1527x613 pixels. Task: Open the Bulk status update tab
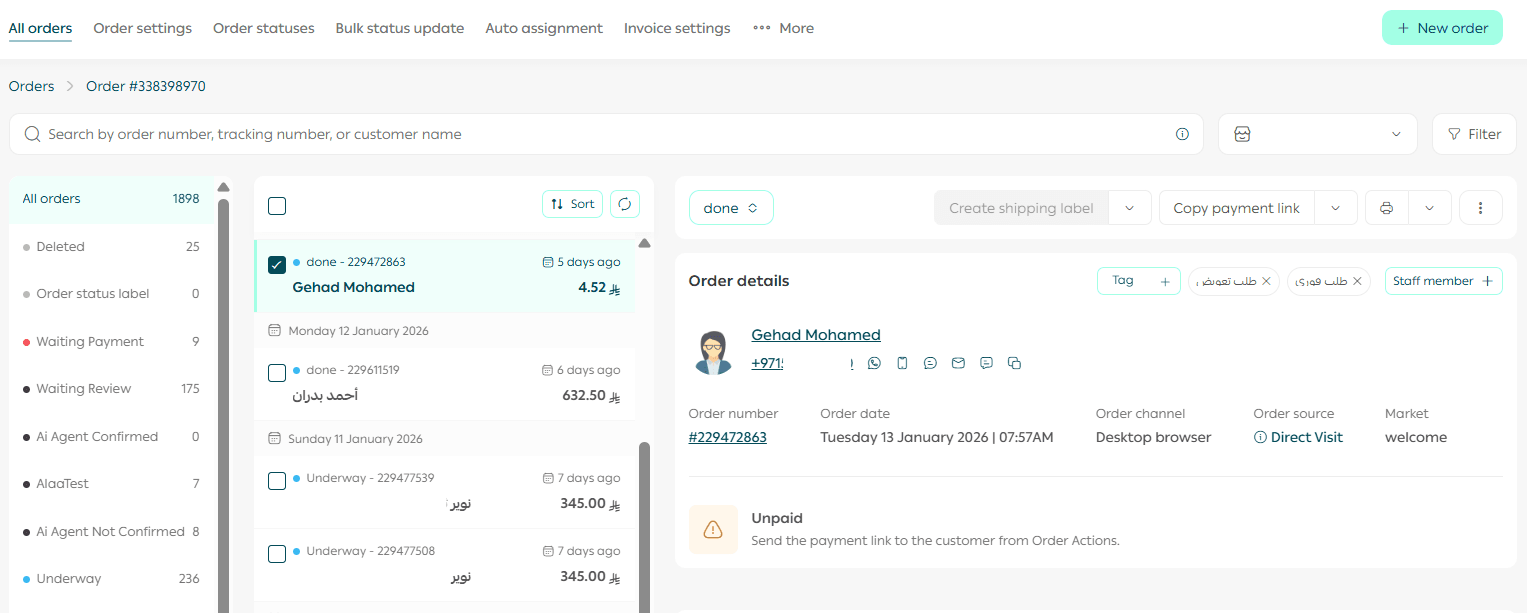(x=399, y=28)
